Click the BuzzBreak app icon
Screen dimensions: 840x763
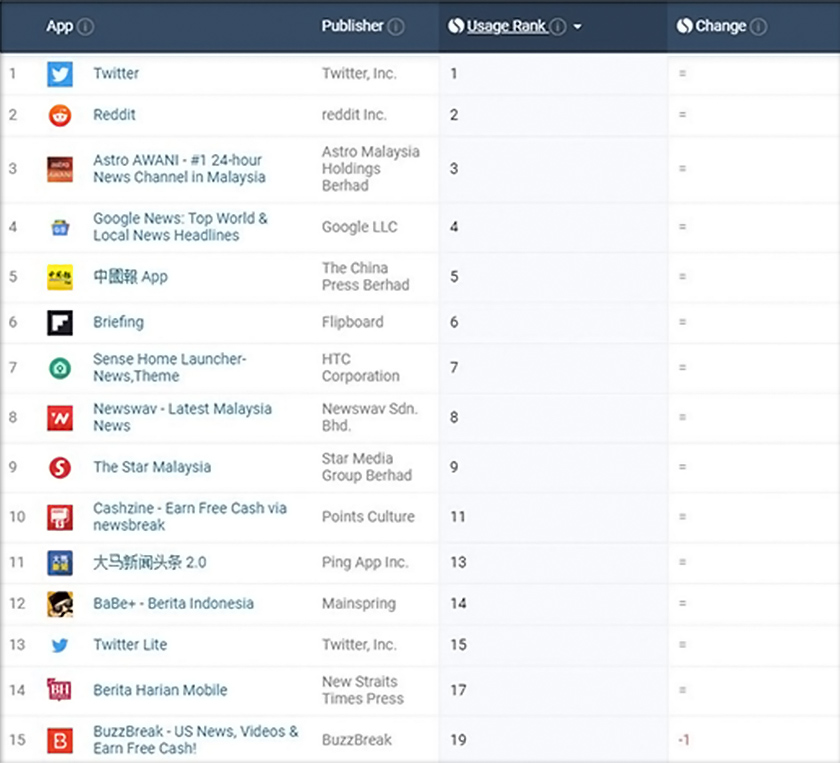tap(60, 740)
